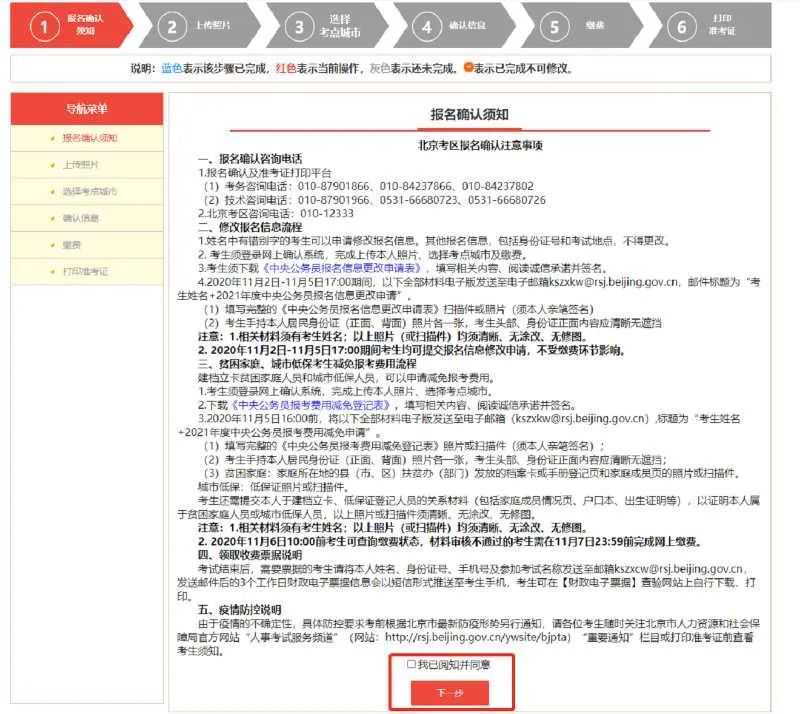Open 确认信息 from the navigation menu
This screenshot has height=714, width=800.
80,217
